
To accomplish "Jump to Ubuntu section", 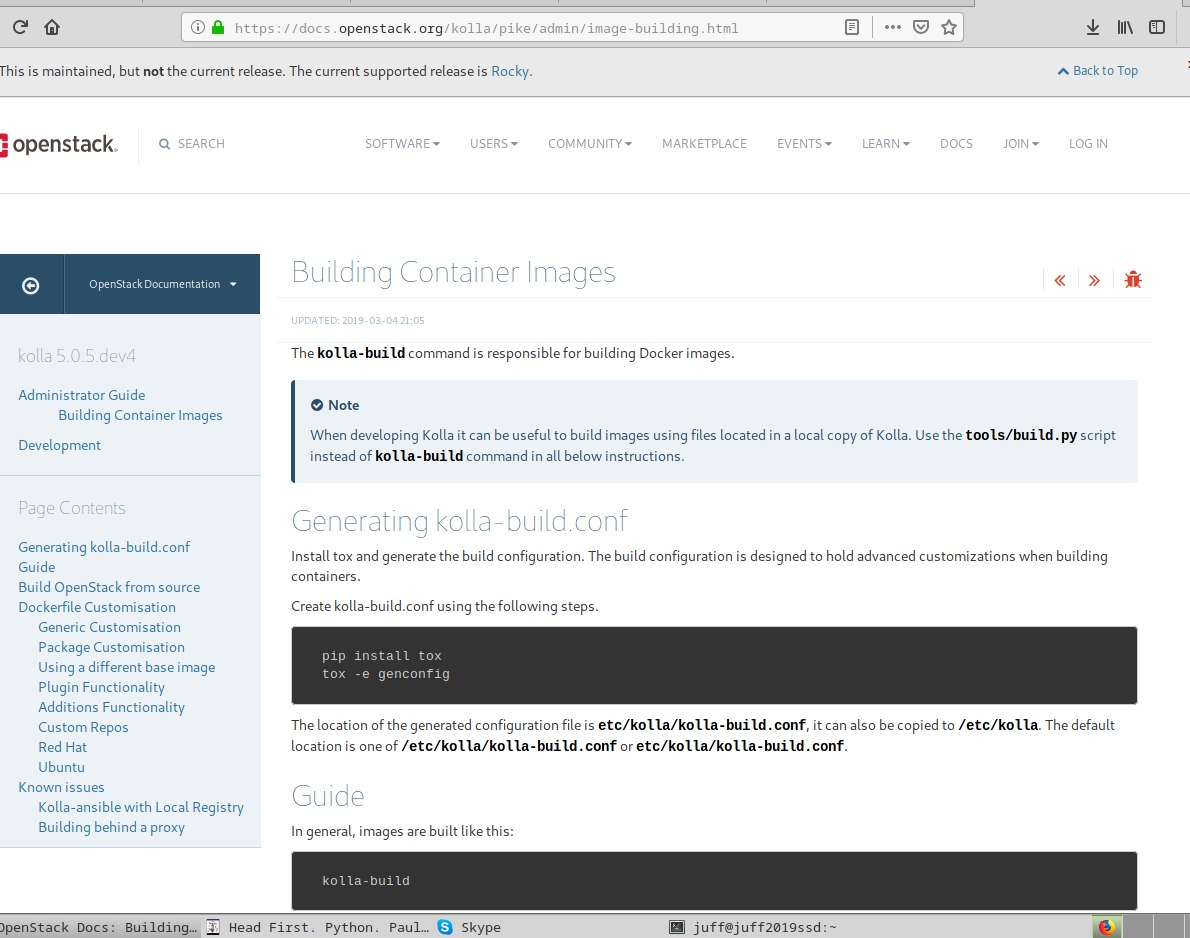I will tap(61, 767).
